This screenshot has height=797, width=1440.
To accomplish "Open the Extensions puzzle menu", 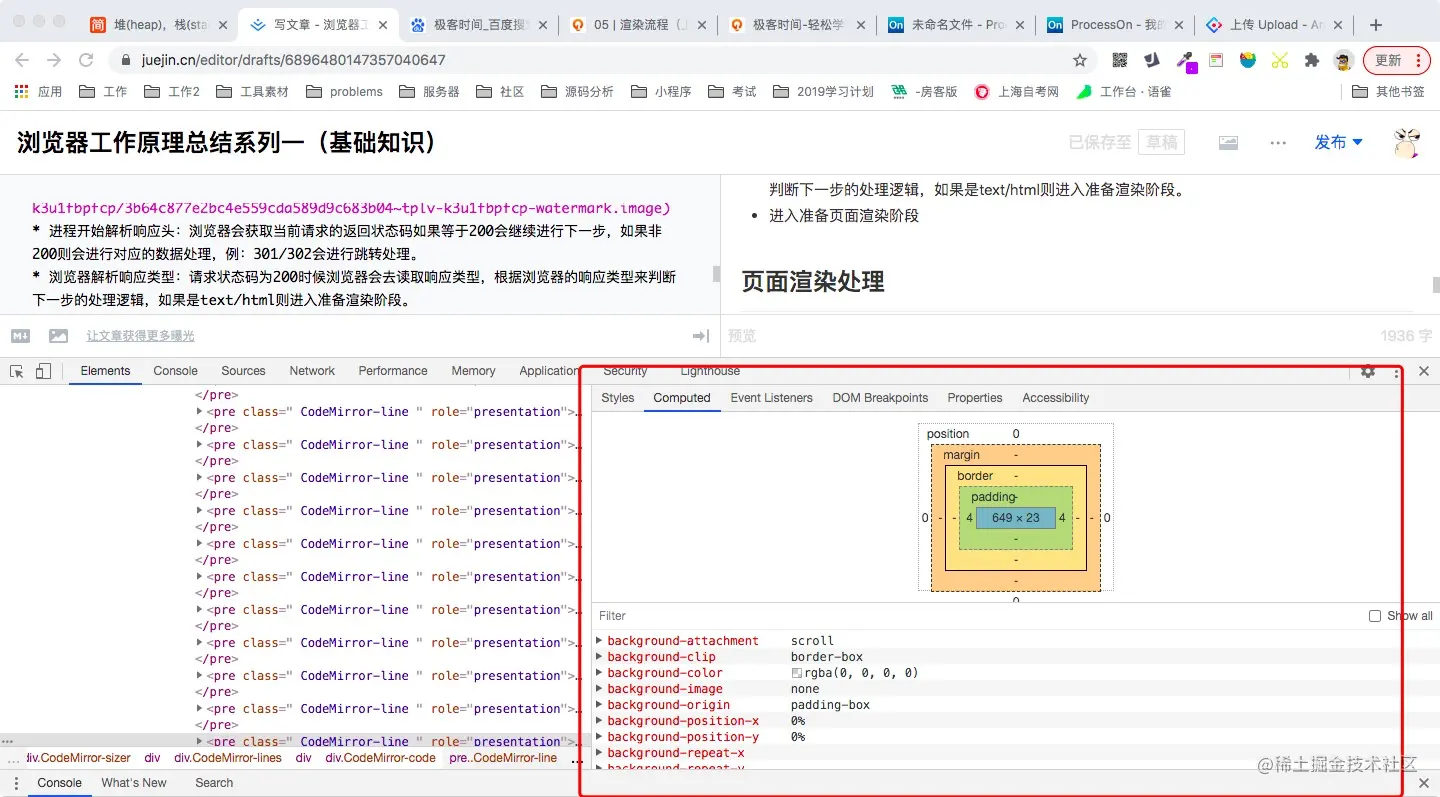I will [x=1312, y=60].
